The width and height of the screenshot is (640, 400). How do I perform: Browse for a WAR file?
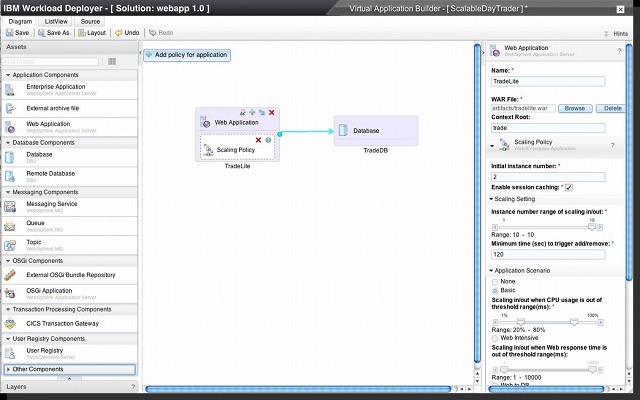pyautogui.click(x=575, y=109)
